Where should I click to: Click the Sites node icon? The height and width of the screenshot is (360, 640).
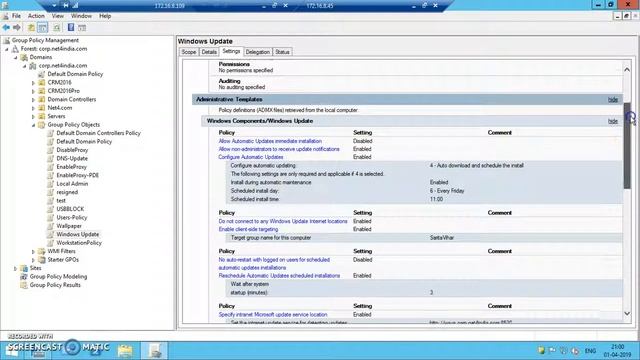(24, 268)
